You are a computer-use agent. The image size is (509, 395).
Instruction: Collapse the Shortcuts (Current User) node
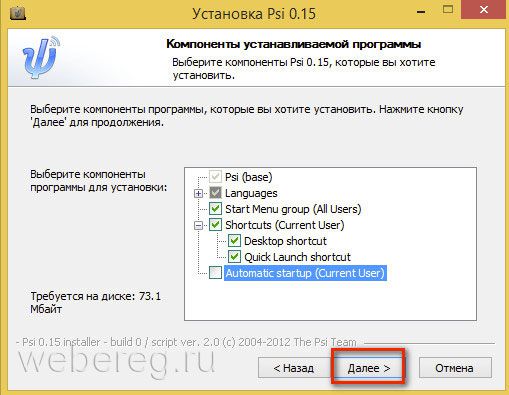(x=199, y=226)
